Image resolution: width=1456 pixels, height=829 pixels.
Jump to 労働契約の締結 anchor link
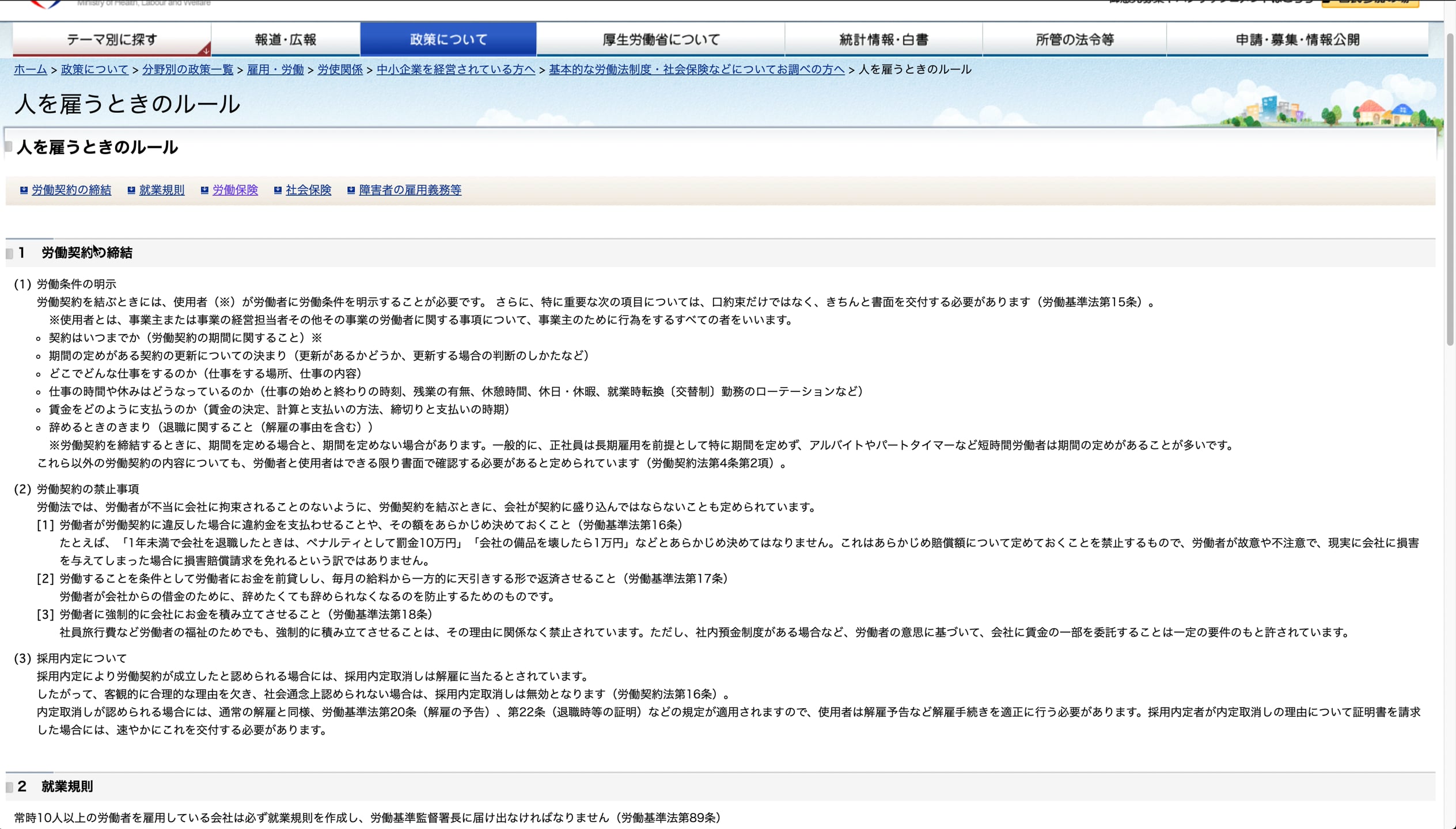click(71, 190)
